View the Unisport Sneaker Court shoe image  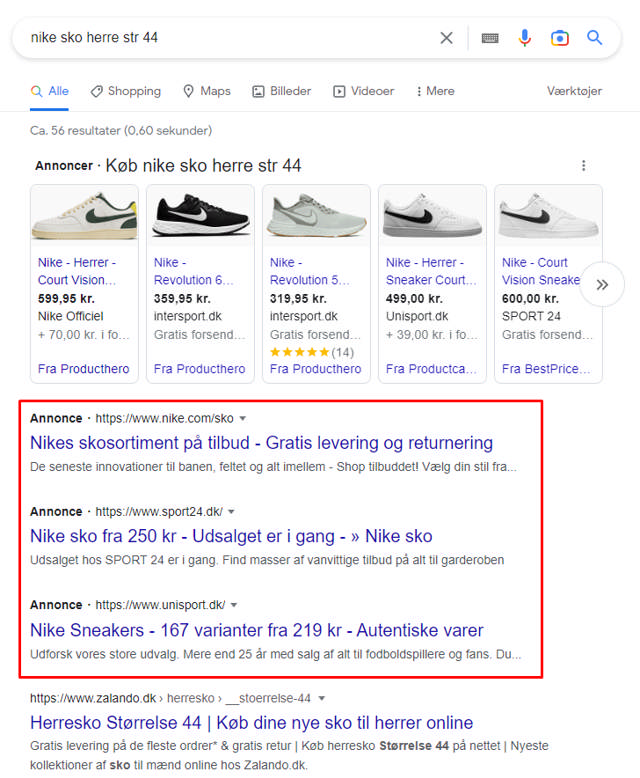pyautogui.click(x=433, y=216)
